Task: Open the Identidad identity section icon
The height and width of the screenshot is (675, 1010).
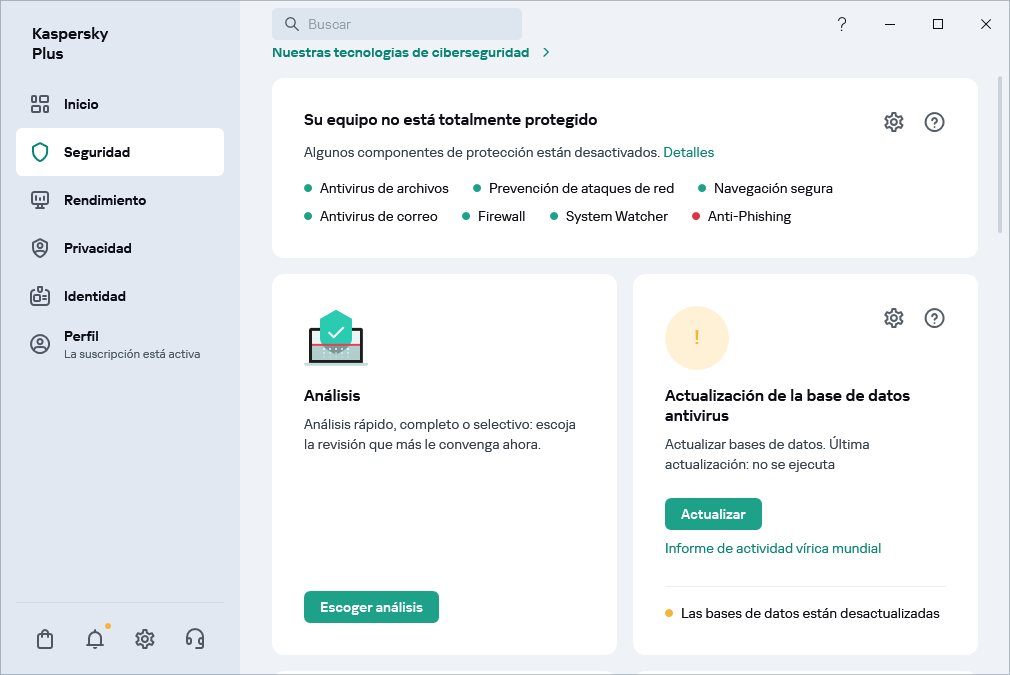Action: pos(40,296)
